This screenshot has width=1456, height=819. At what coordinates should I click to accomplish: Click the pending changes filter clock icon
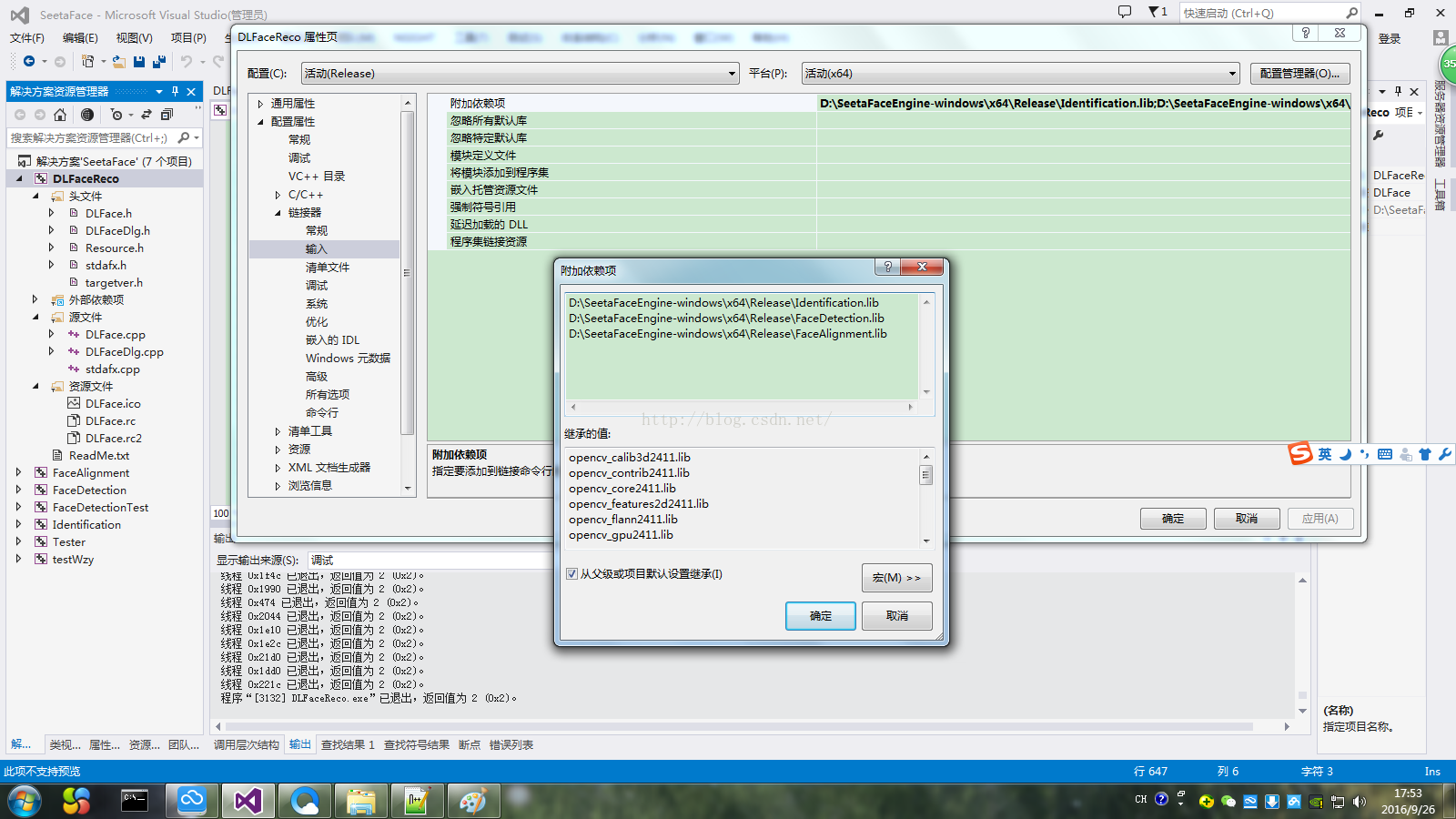[x=116, y=115]
